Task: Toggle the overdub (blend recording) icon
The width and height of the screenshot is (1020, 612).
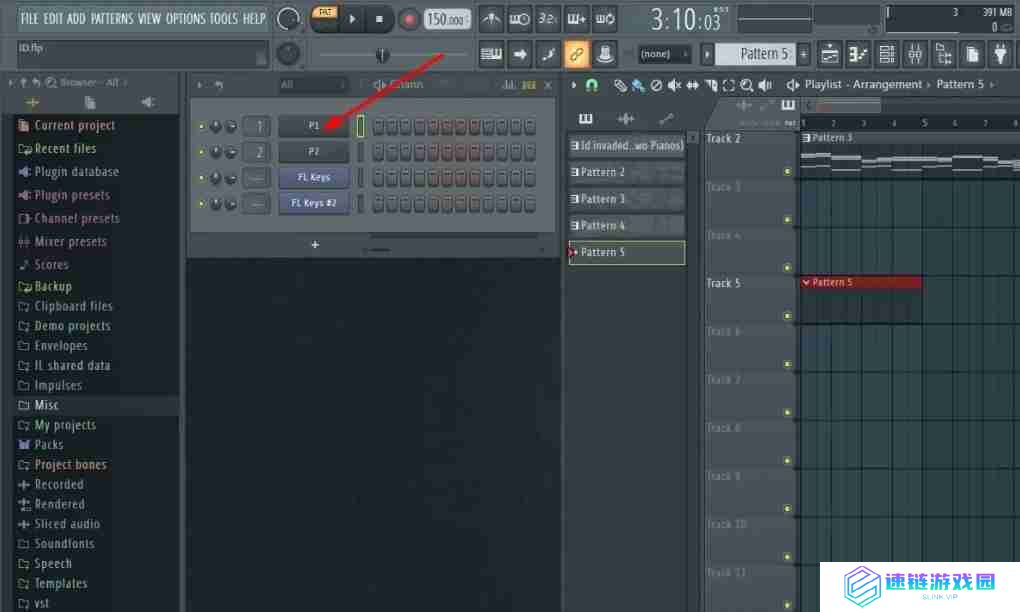Action: [576, 19]
